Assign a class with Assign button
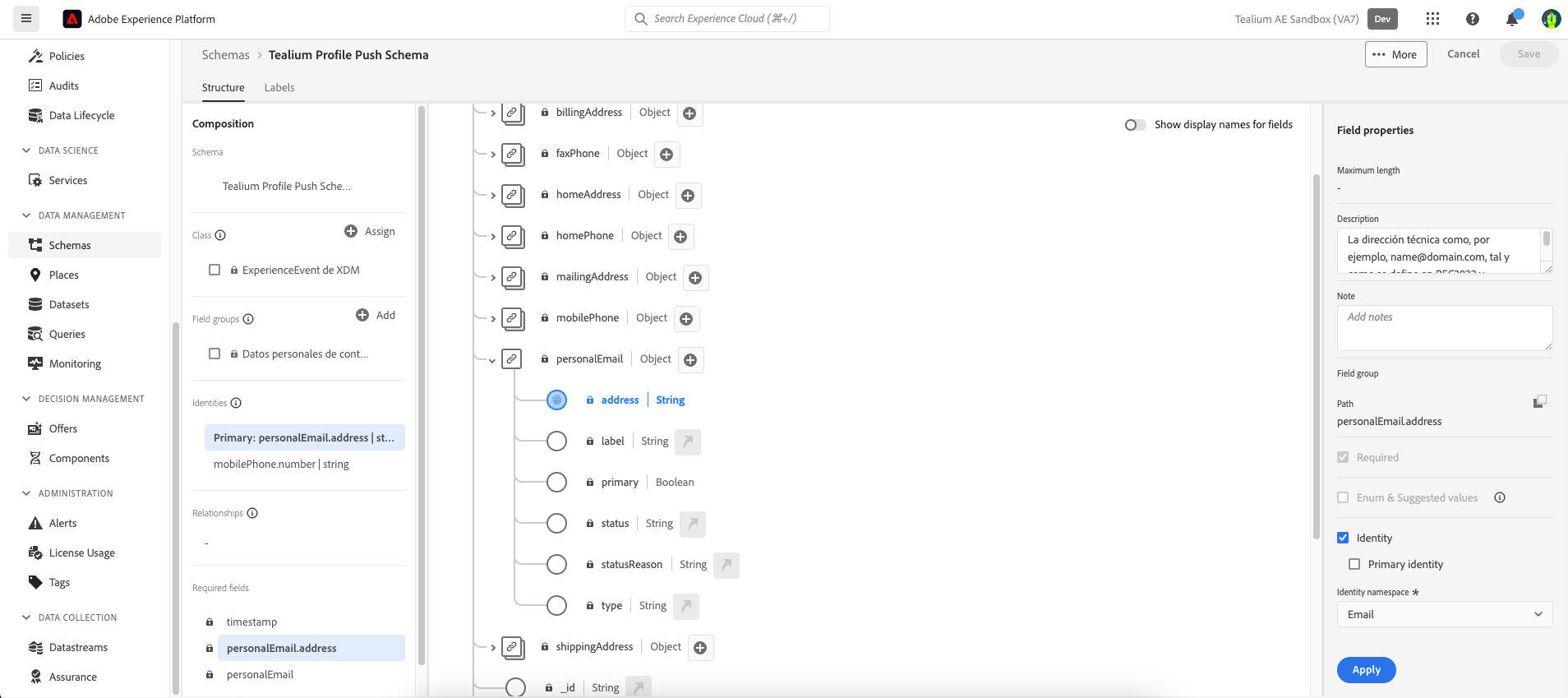 [x=370, y=231]
